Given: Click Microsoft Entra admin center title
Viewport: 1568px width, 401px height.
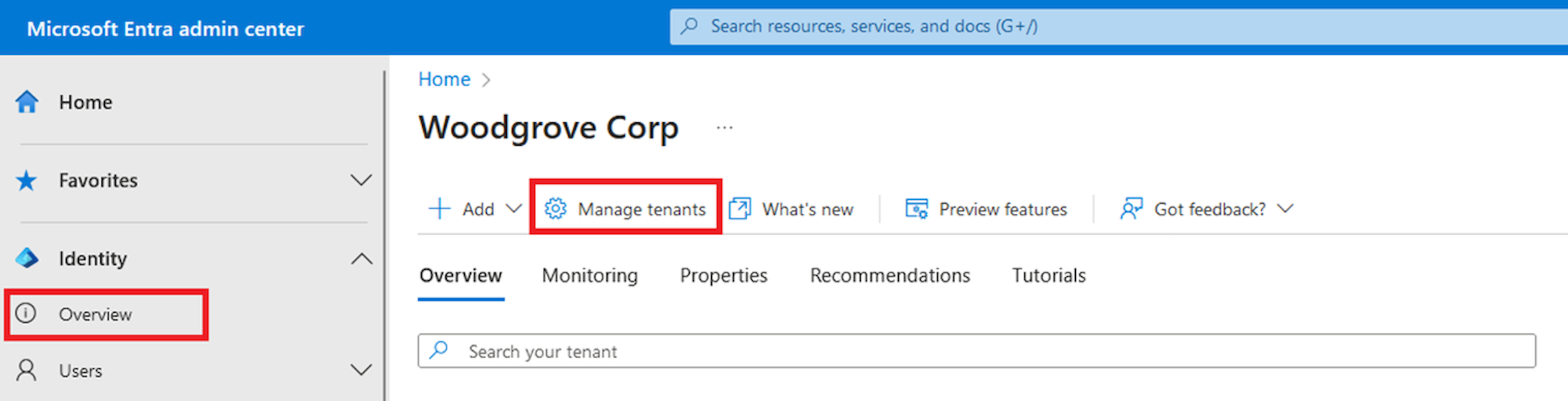Looking at the screenshot, I should click(x=166, y=29).
